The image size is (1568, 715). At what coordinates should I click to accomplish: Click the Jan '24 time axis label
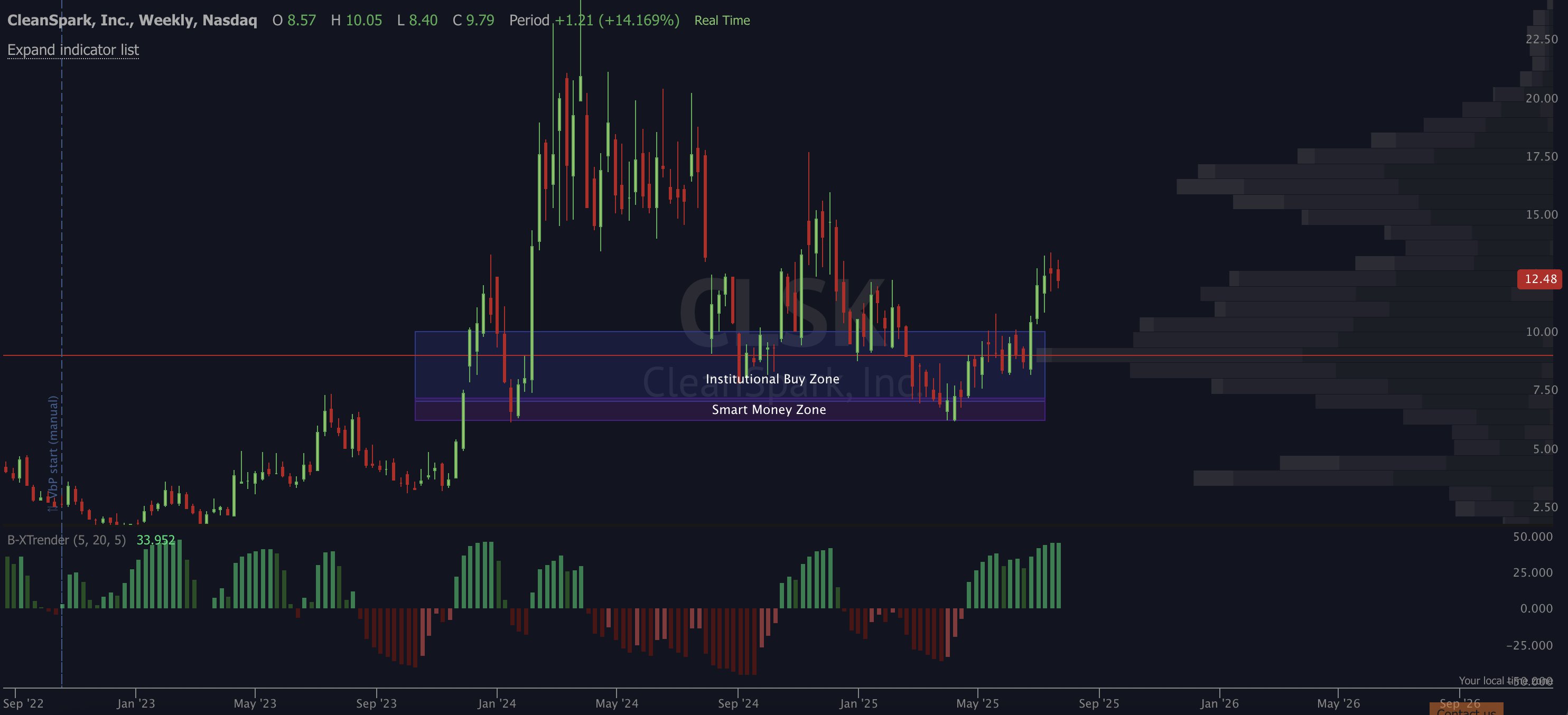coord(497,703)
